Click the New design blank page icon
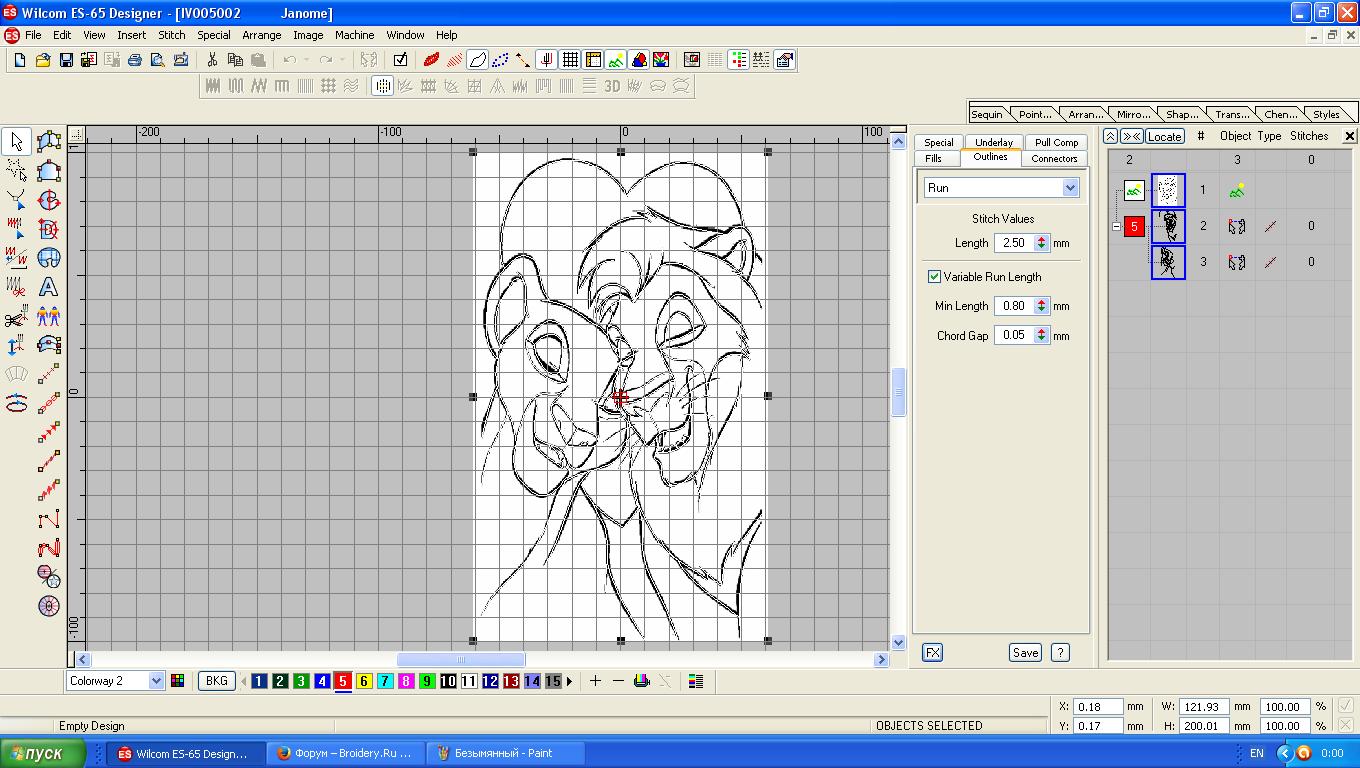1360x768 pixels. tap(19, 60)
